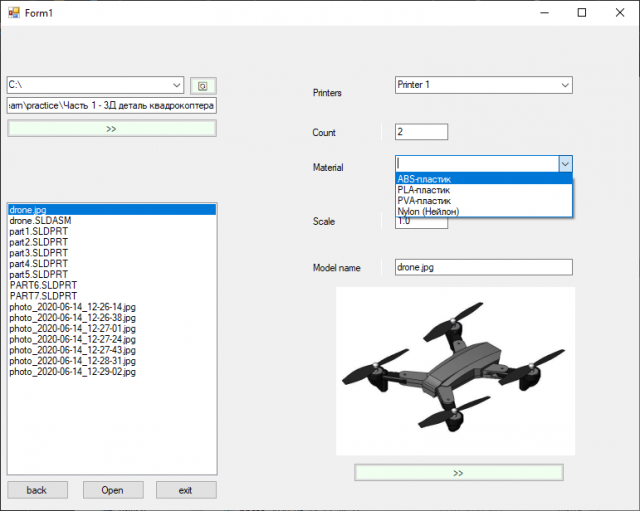Screen dimensions: 640x511
Task: Click the drone preview image
Action: (455, 370)
